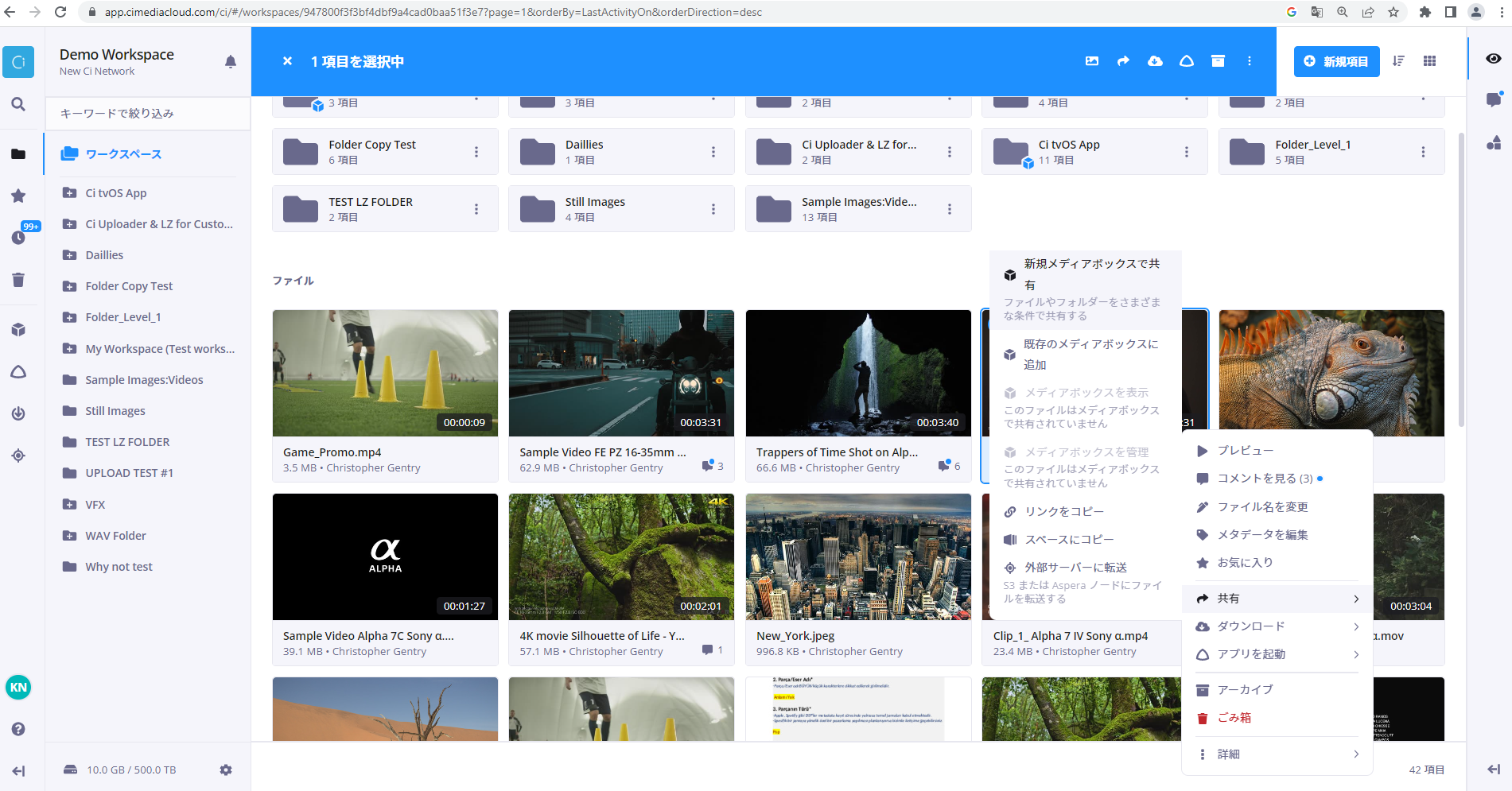Screen dimensions: 1512x791
Task: Click the Ci logo icon
Action: point(18,62)
